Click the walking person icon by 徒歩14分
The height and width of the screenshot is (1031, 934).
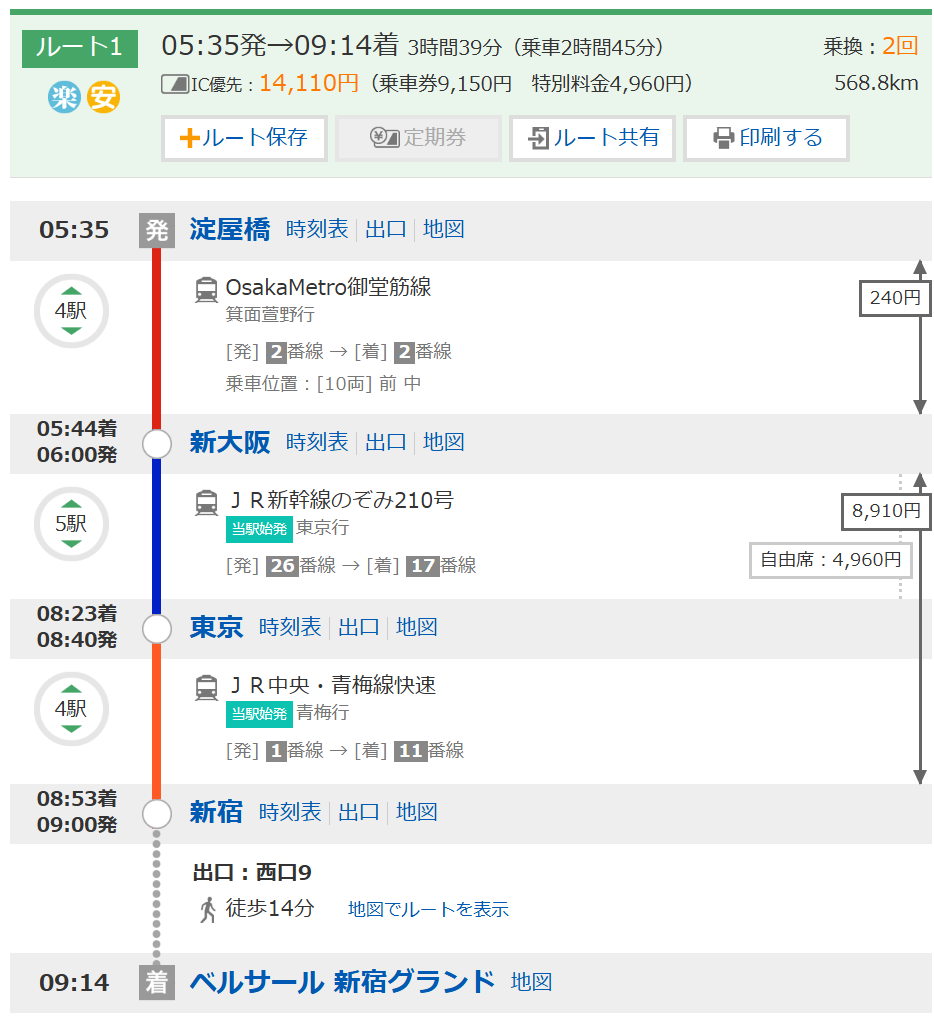(208, 910)
